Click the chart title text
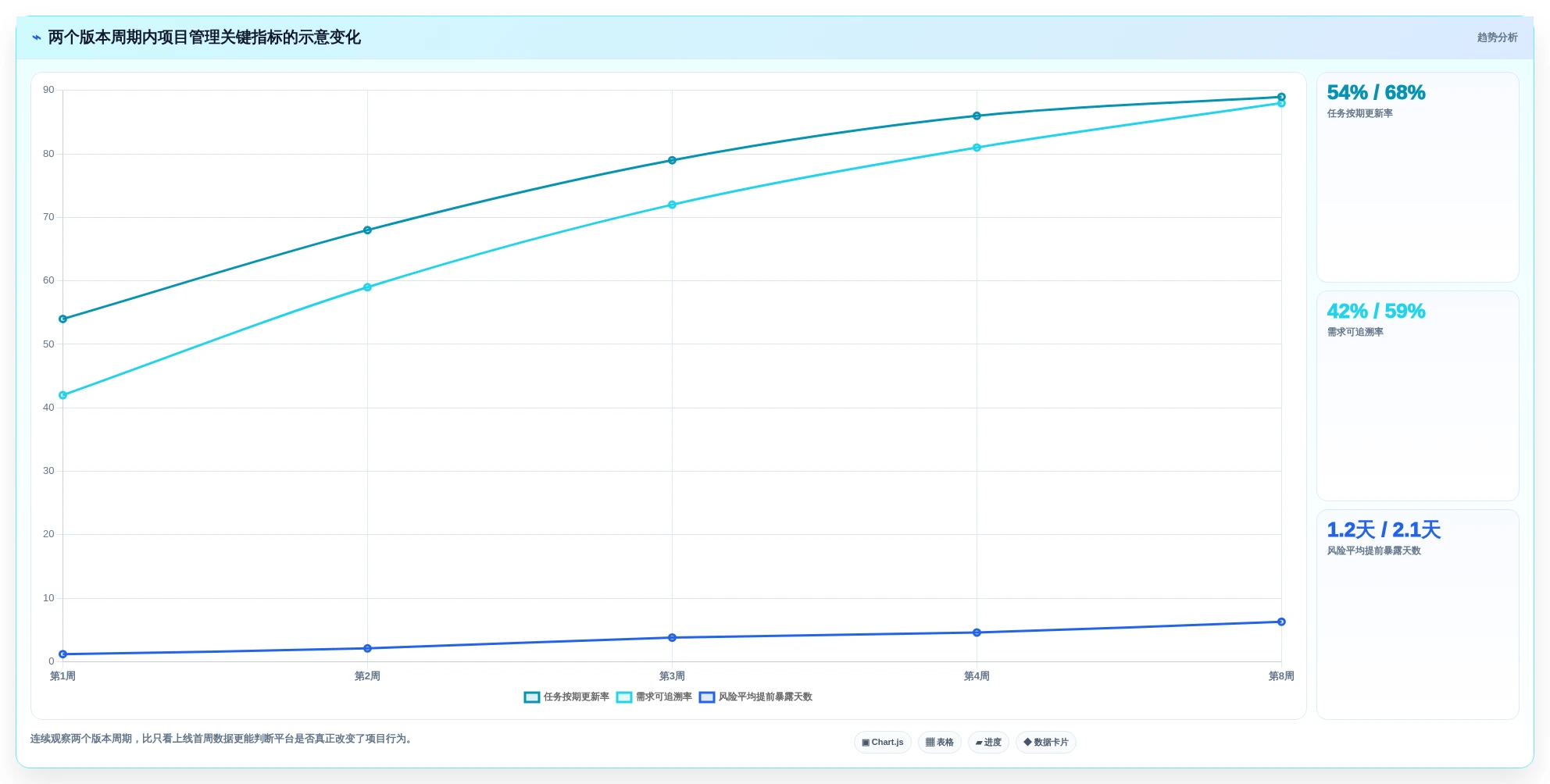 [205, 37]
